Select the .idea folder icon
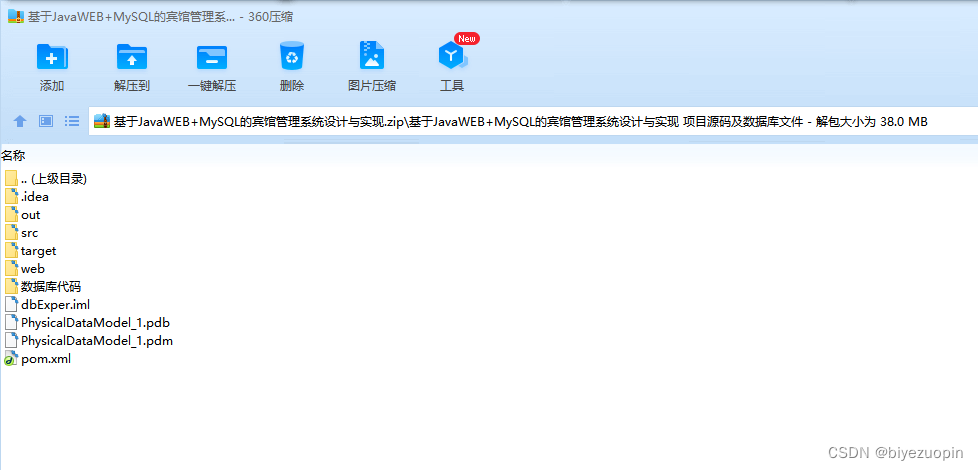Viewport: 978px width, 470px height. tap(11, 196)
